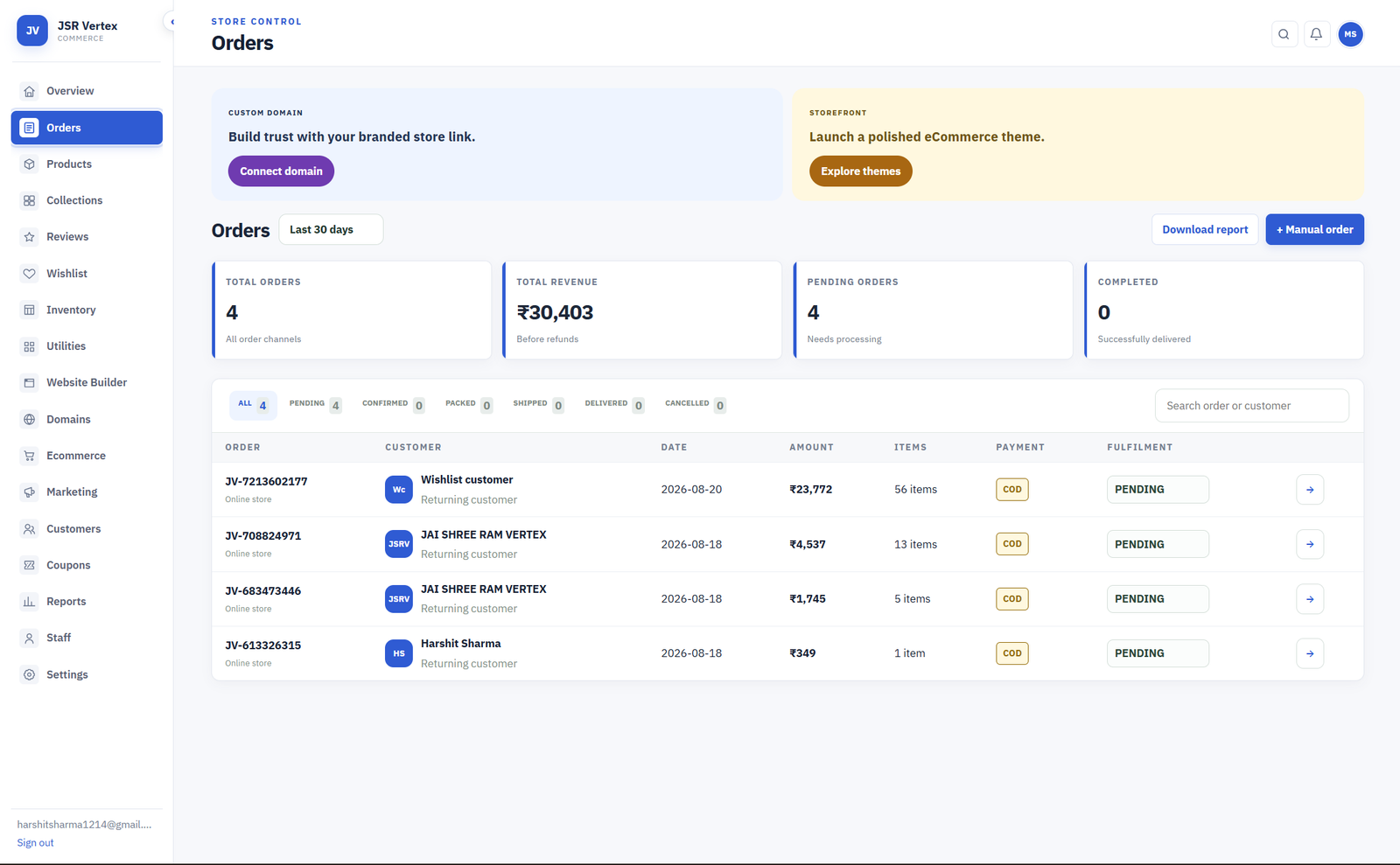
Task: Click the Wishlist heart icon
Action: point(29,274)
